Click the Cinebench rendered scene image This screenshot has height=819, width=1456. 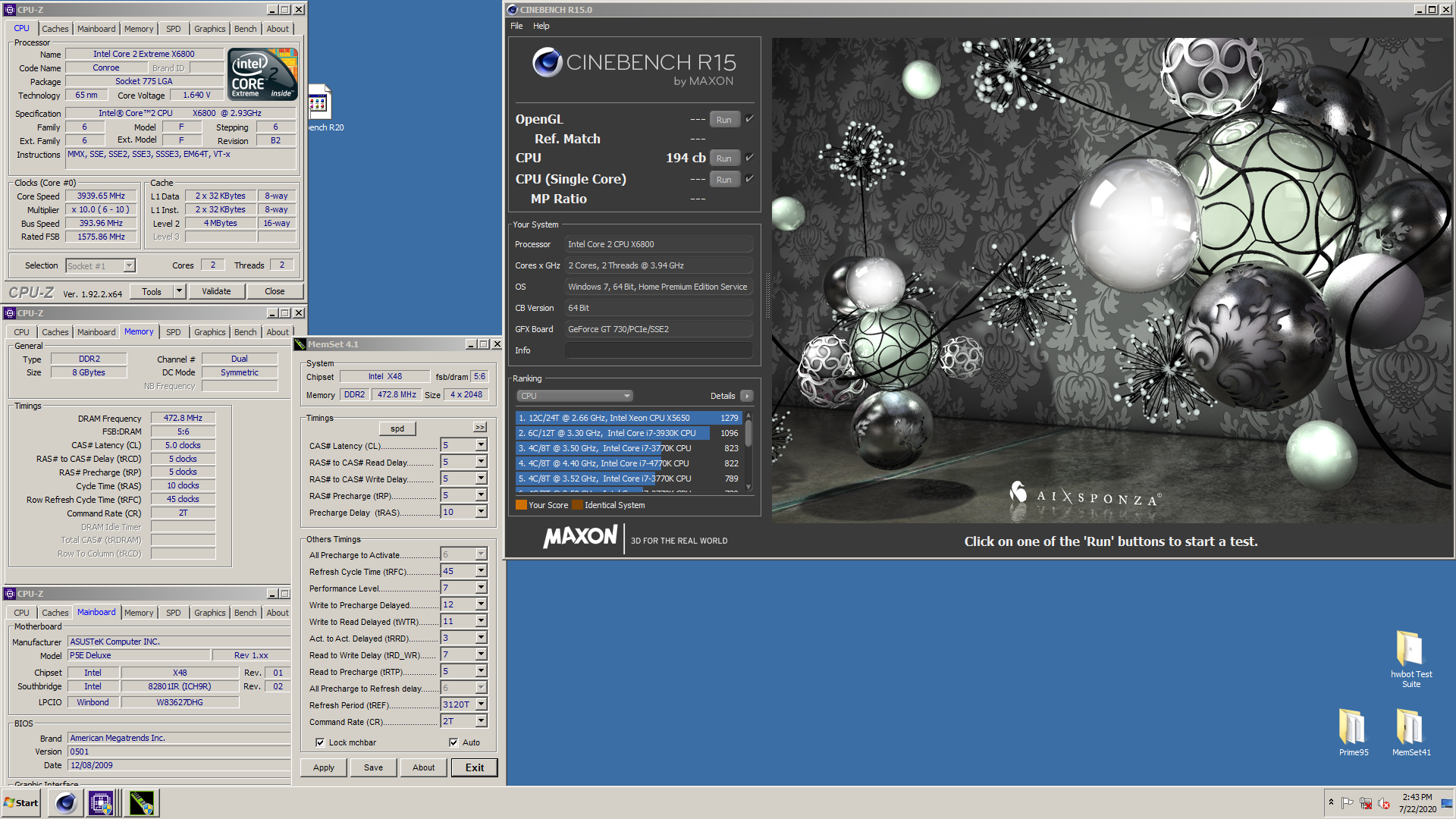(x=1111, y=279)
